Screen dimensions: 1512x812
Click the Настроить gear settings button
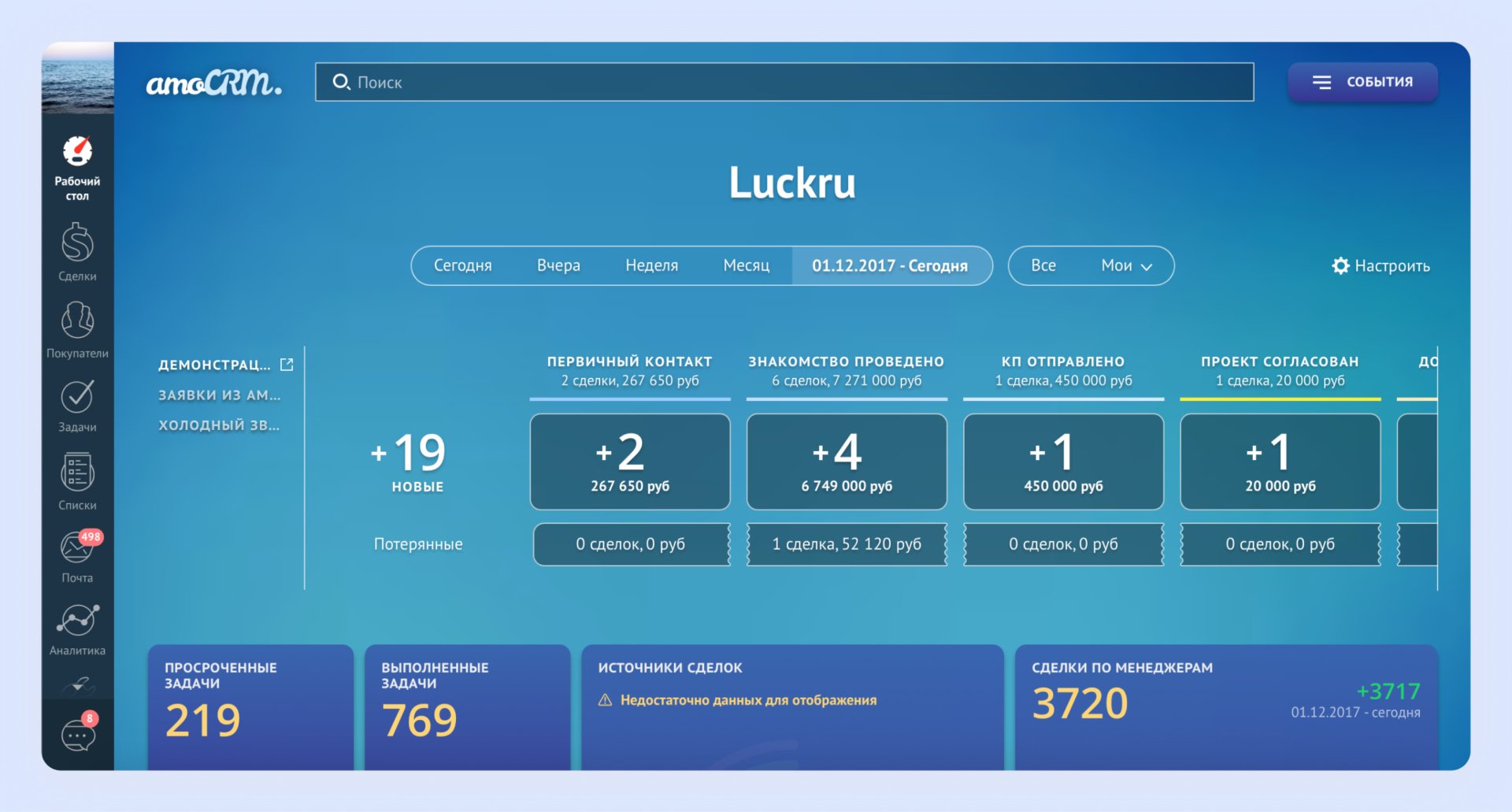(x=1380, y=266)
